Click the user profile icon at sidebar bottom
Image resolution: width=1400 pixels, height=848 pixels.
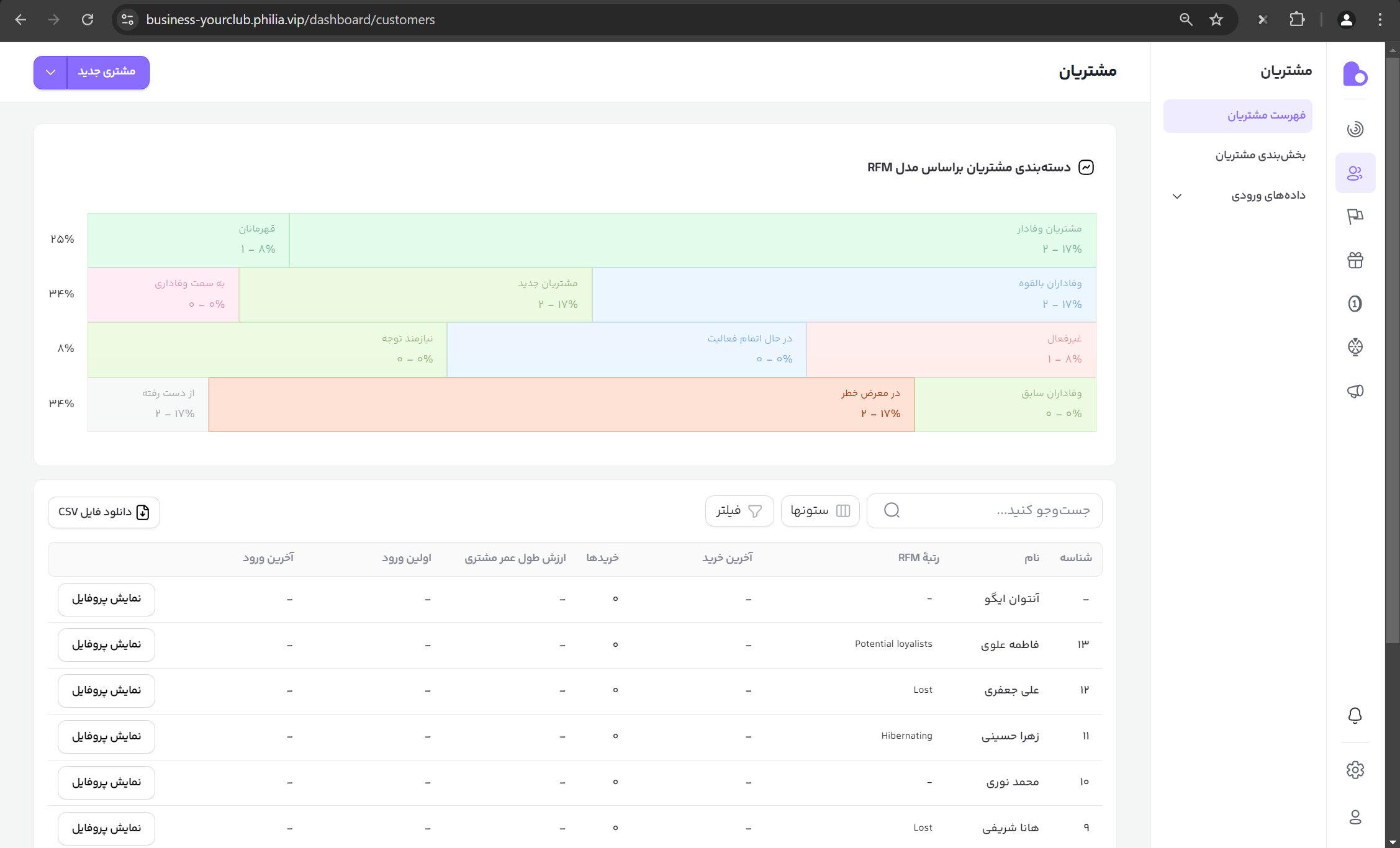tap(1355, 817)
